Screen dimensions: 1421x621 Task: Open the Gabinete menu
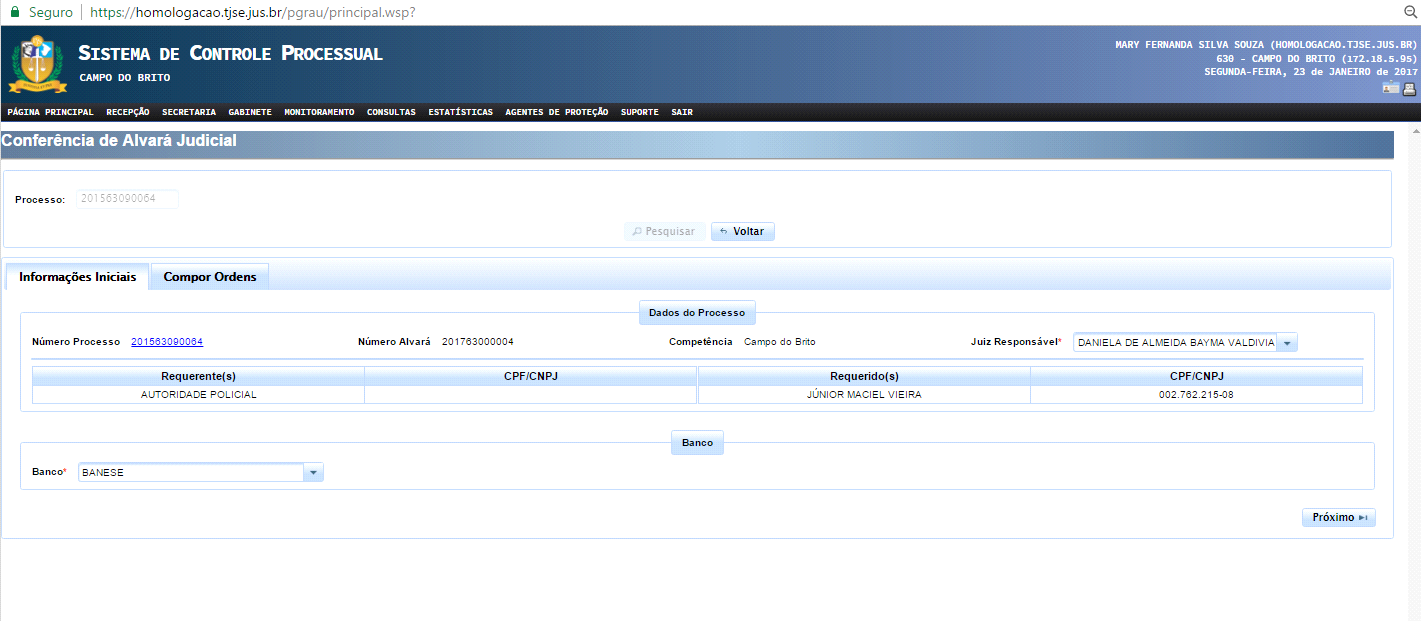[249, 112]
